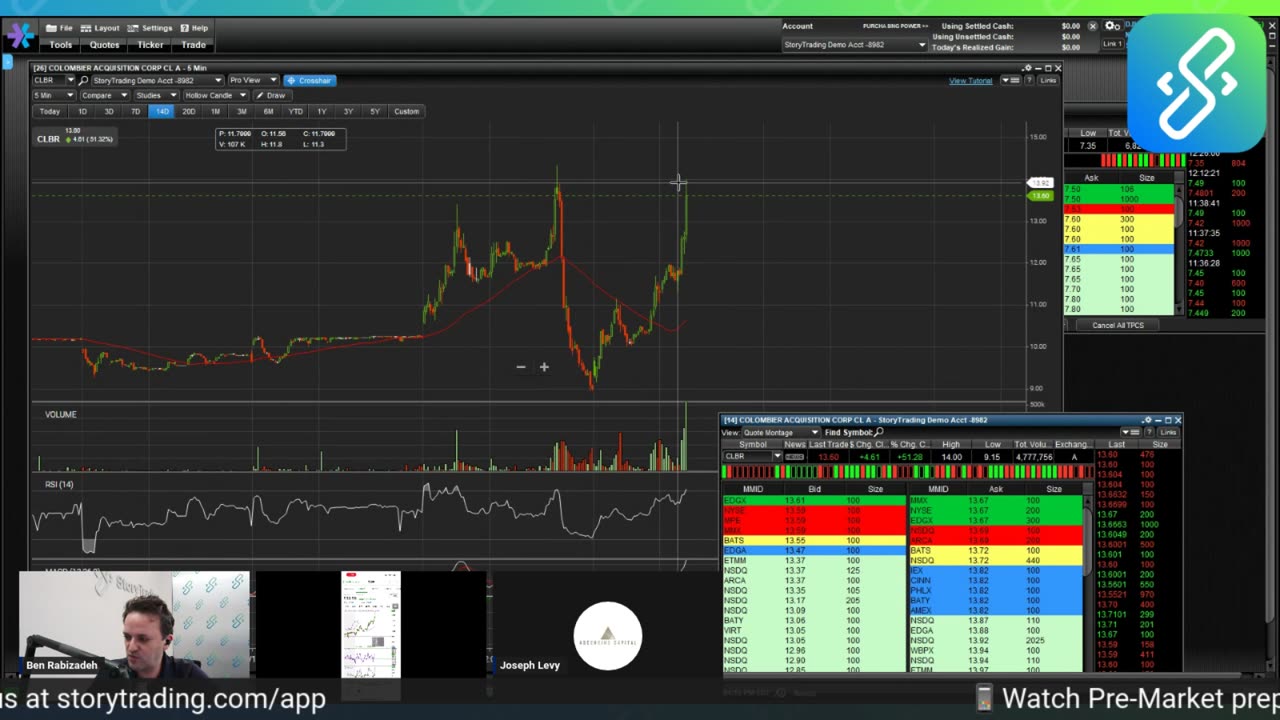
Task: Open the Hollow Candle chart type dropdown
Action: pos(214,95)
